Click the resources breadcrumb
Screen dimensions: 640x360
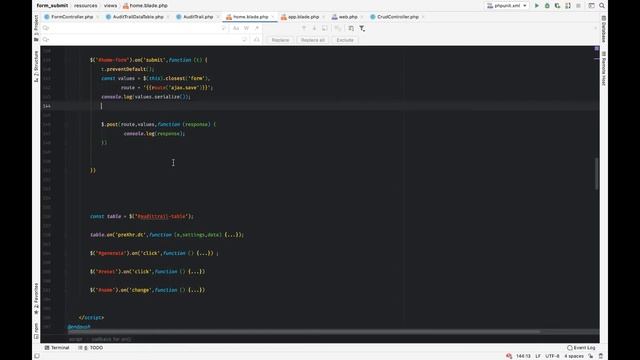point(86,6)
